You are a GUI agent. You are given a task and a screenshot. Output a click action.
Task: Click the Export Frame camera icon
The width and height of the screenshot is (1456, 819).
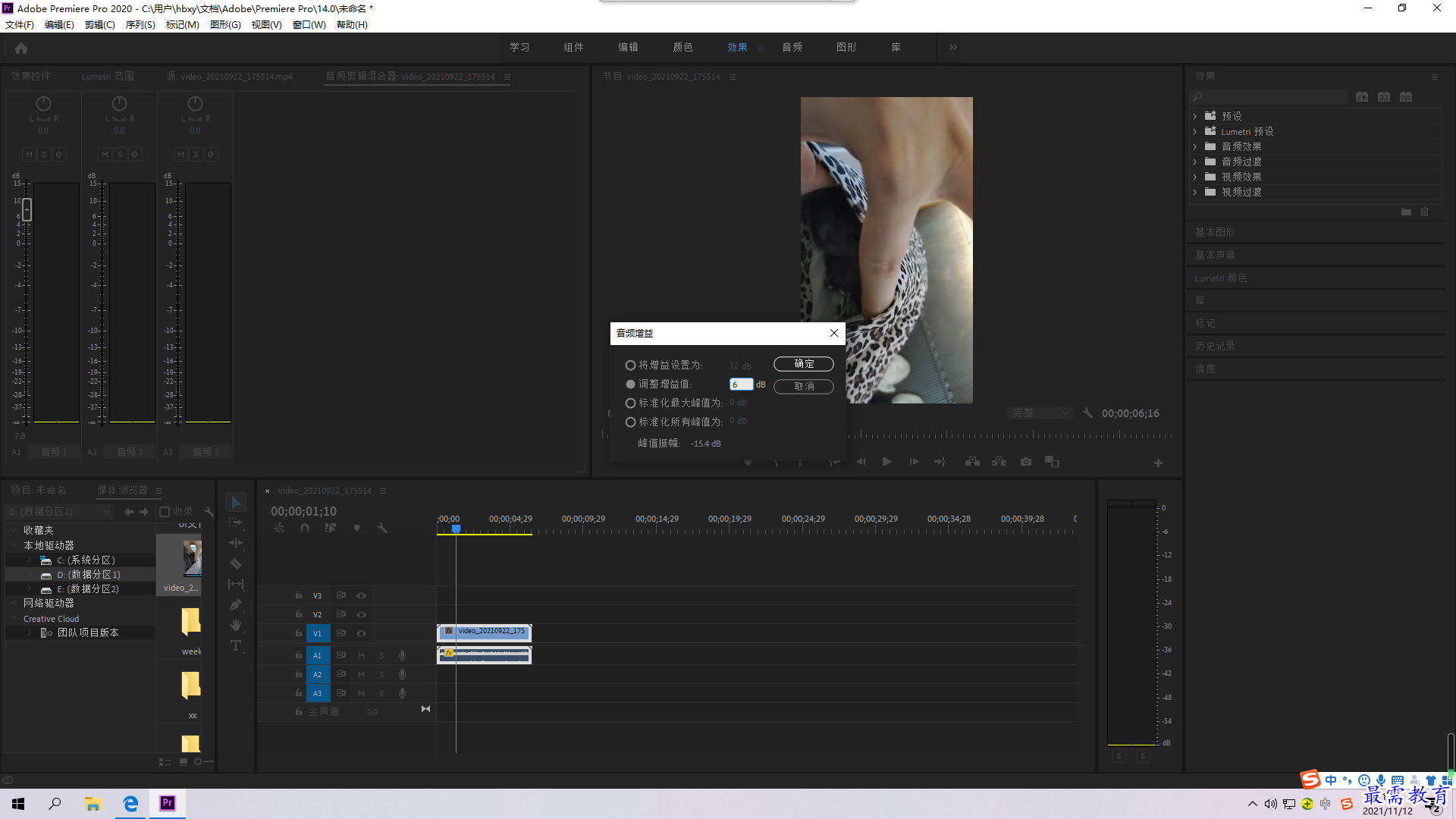click(x=1026, y=462)
